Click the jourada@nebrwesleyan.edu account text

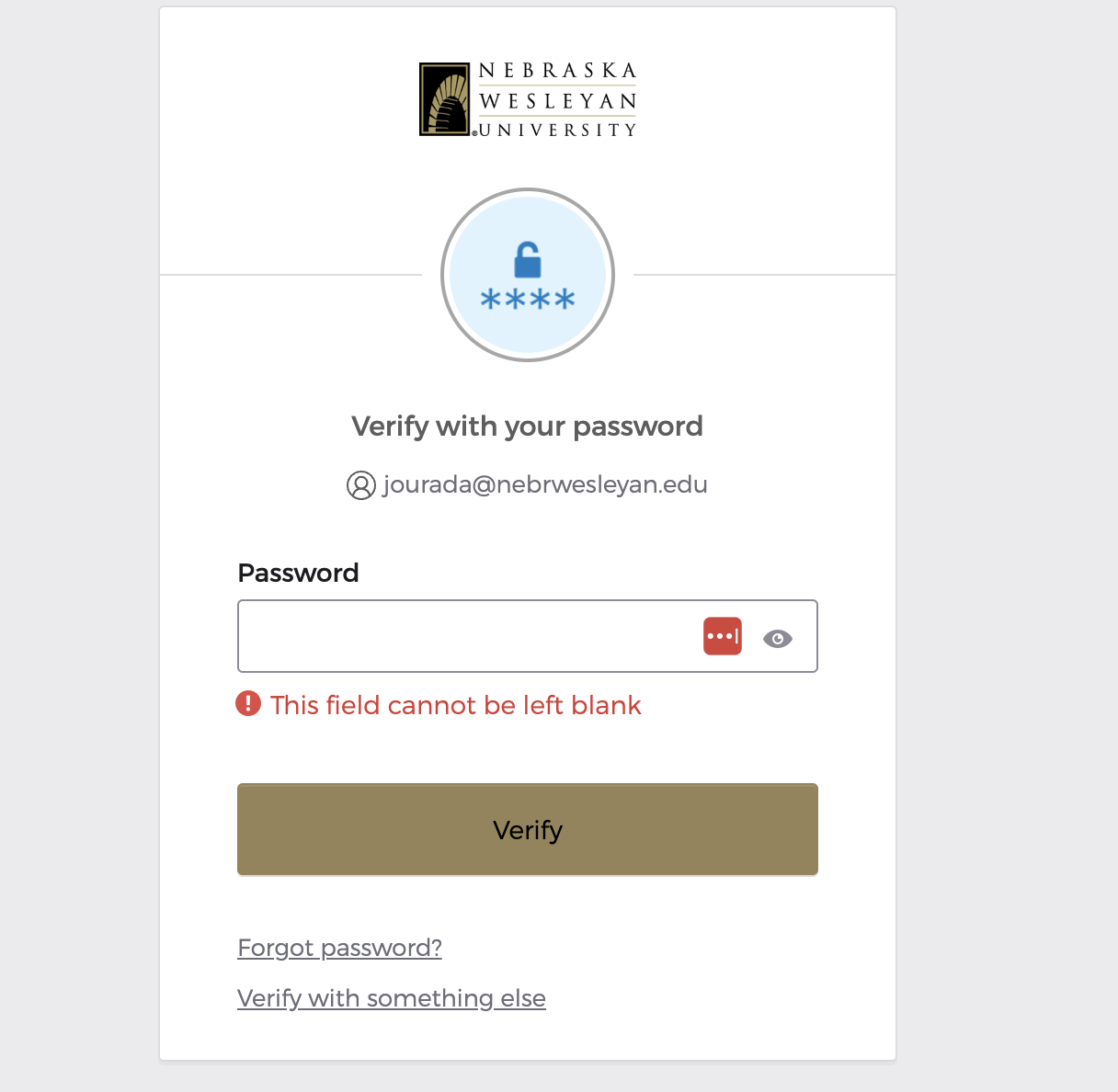(545, 484)
